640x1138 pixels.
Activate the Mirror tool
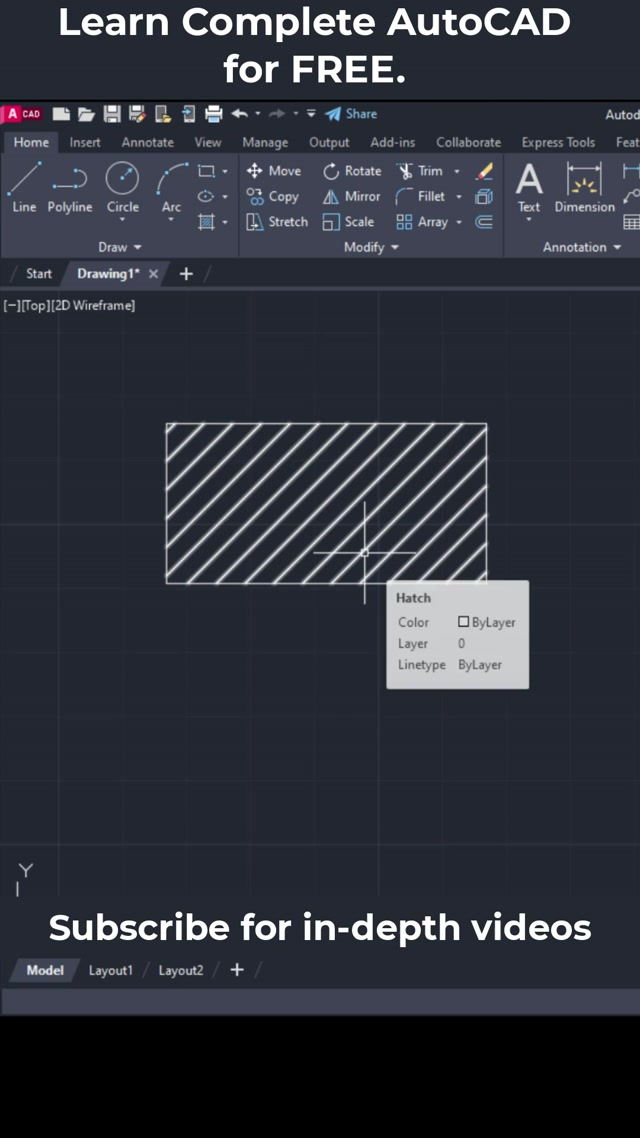pos(352,197)
